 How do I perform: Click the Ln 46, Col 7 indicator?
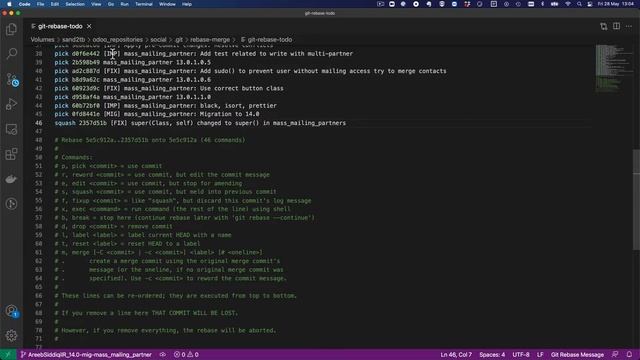(456, 355)
